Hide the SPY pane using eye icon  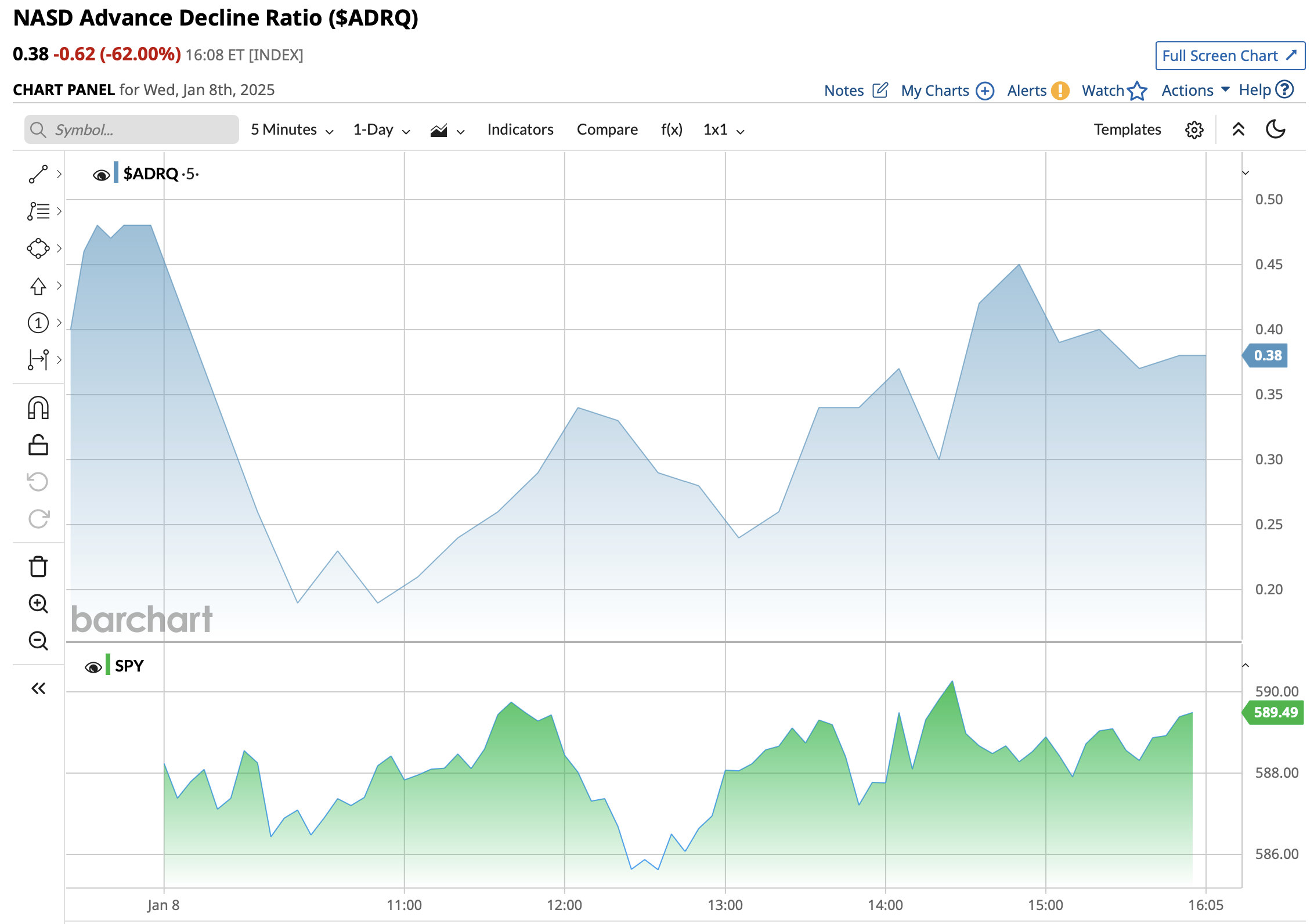[x=93, y=667]
